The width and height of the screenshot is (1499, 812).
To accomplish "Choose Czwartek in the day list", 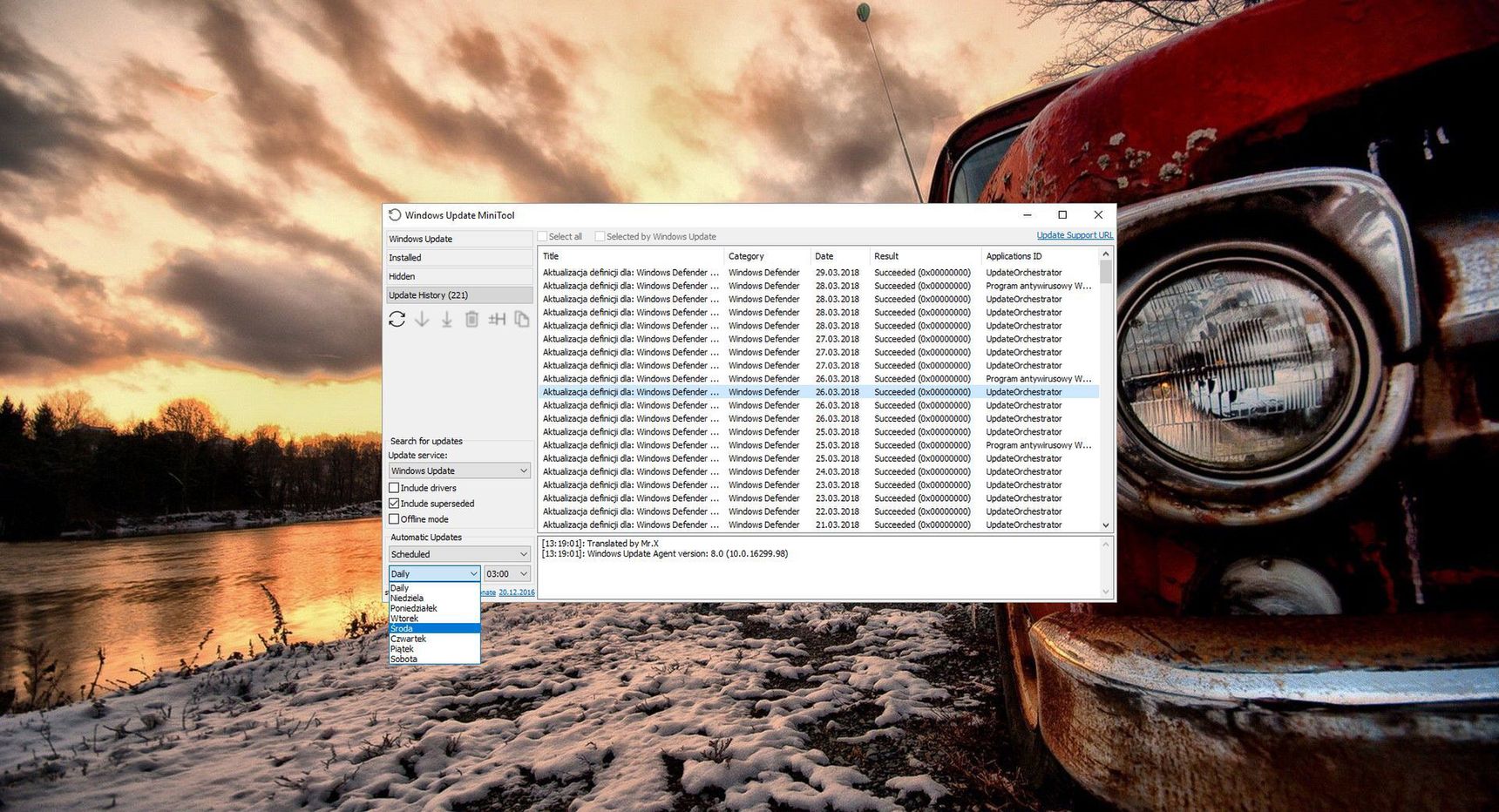I will [434, 639].
